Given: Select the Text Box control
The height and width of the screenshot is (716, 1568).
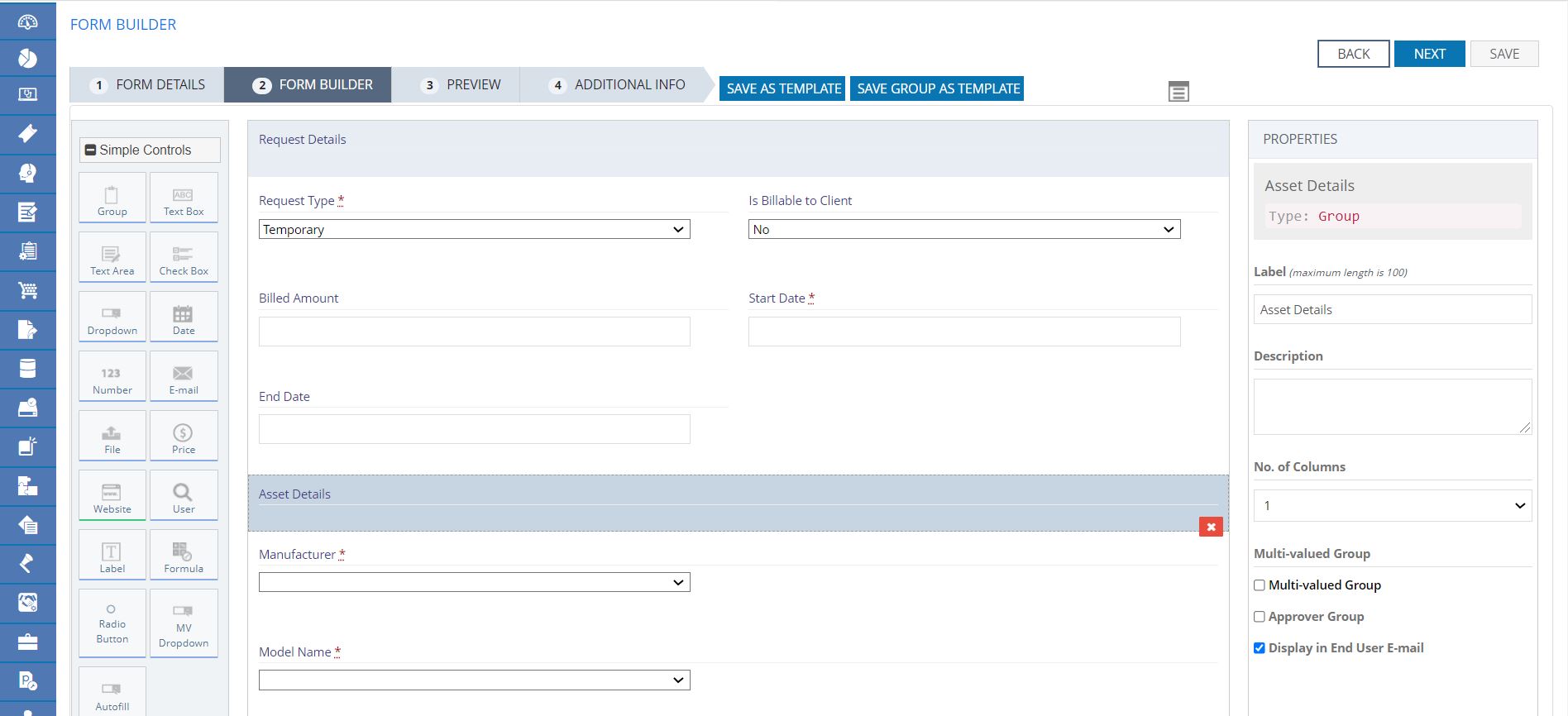Looking at the screenshot, I should tap(184, 198).
